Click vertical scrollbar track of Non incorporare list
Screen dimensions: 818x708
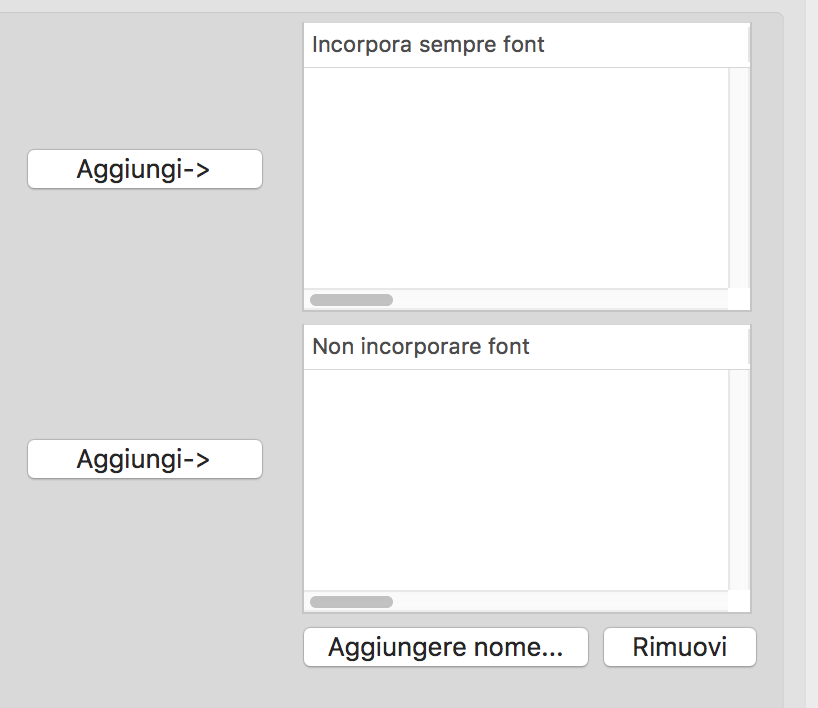point(739,480)
